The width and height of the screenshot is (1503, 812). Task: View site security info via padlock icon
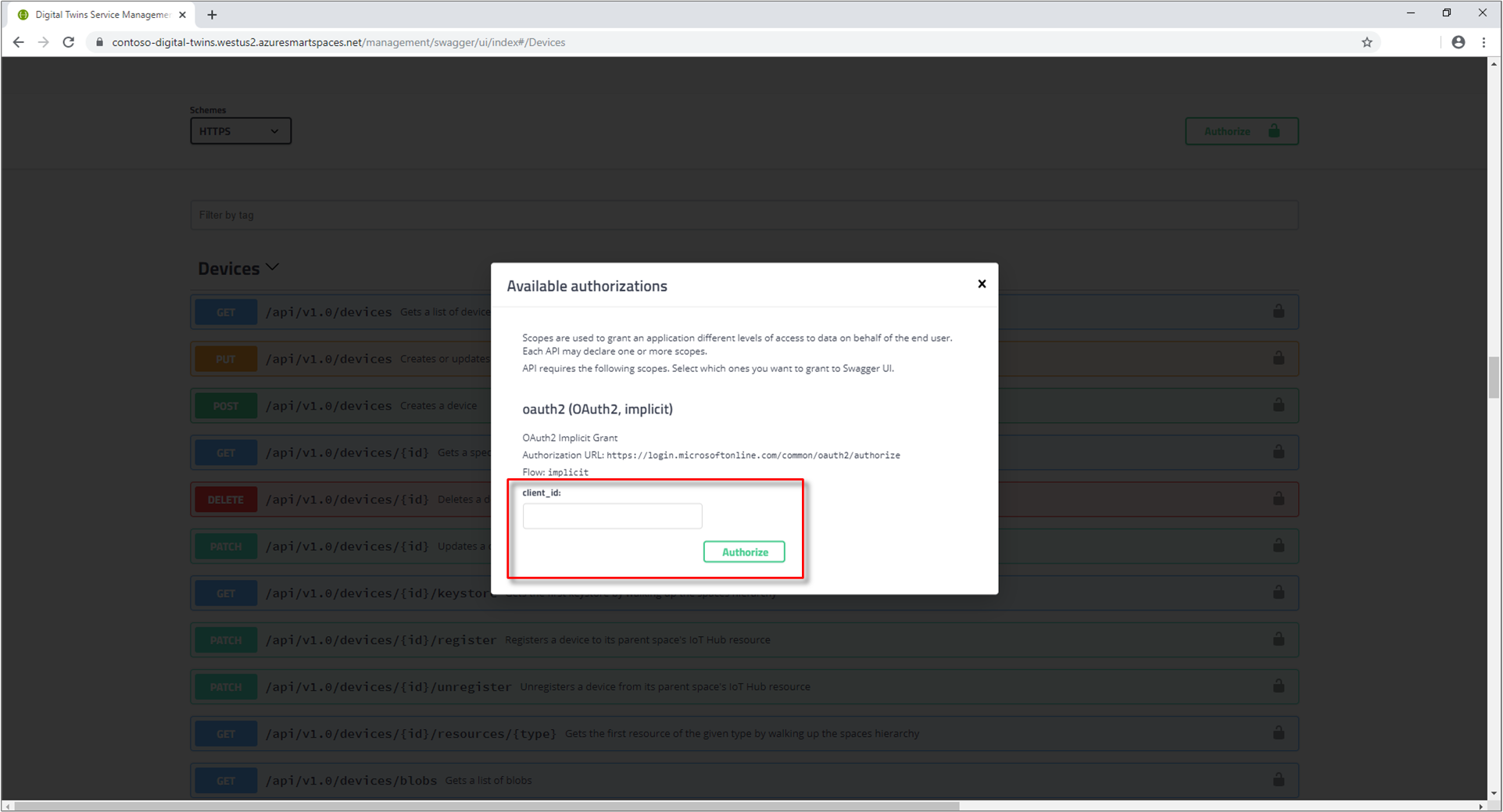(99, 42)
